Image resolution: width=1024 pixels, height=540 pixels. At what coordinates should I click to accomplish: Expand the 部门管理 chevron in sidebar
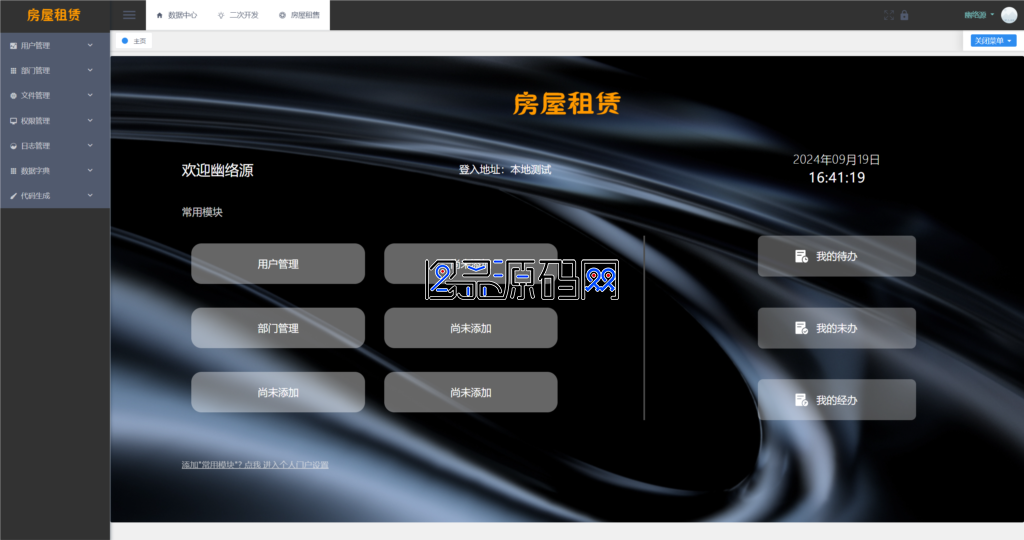[x=90, y=71]
